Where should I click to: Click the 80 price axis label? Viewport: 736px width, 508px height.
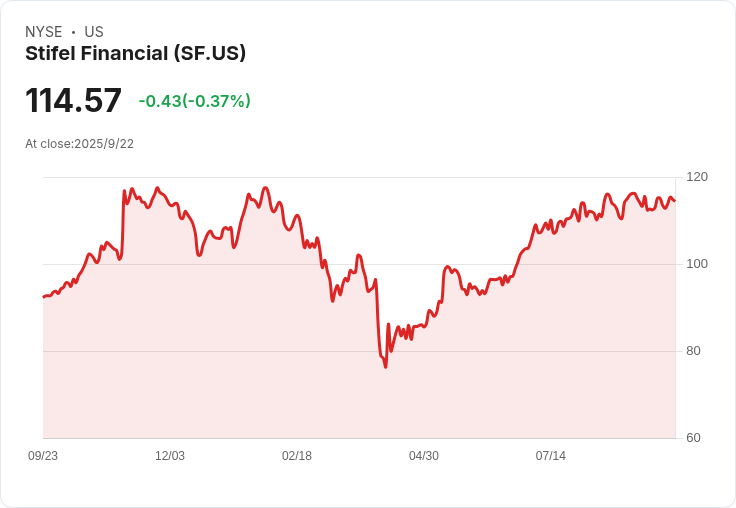point(693,351)
